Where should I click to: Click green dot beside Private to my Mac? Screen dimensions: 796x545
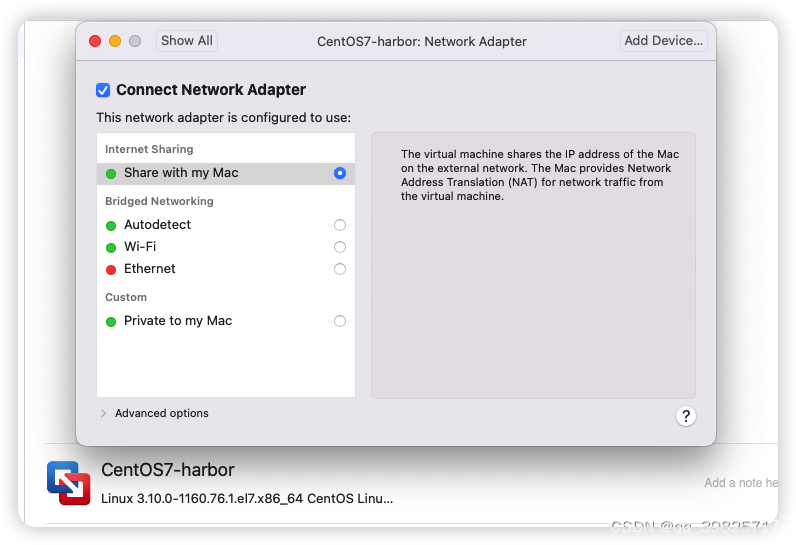[x=111, y=322]
